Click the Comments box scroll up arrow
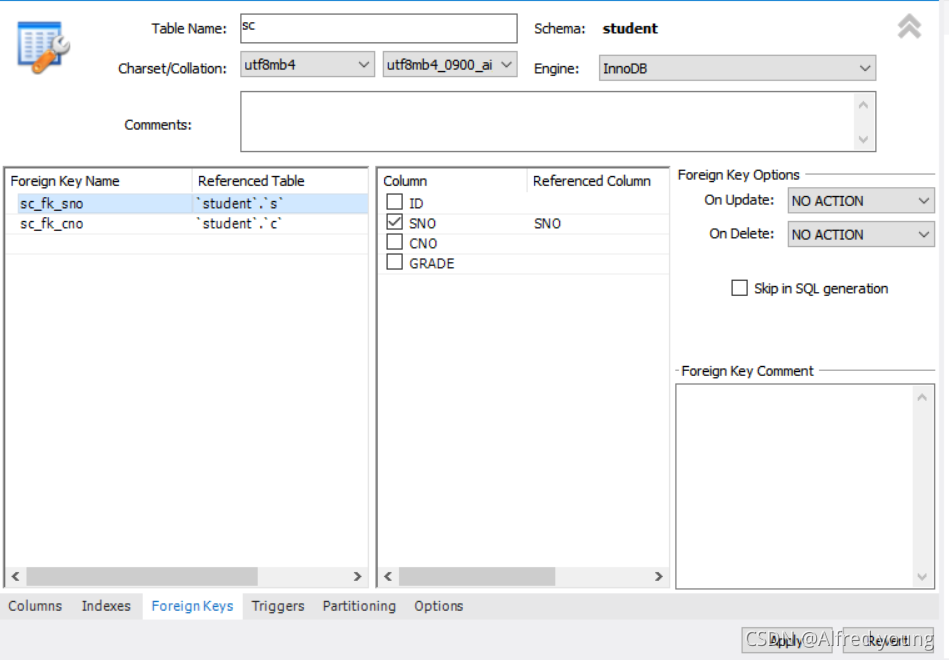The image size is (949, 660). (x=863, y=105)
